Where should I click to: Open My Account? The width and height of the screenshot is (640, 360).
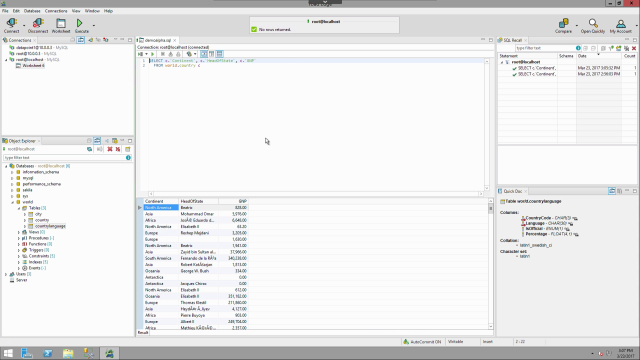click(x=620, y=25)
